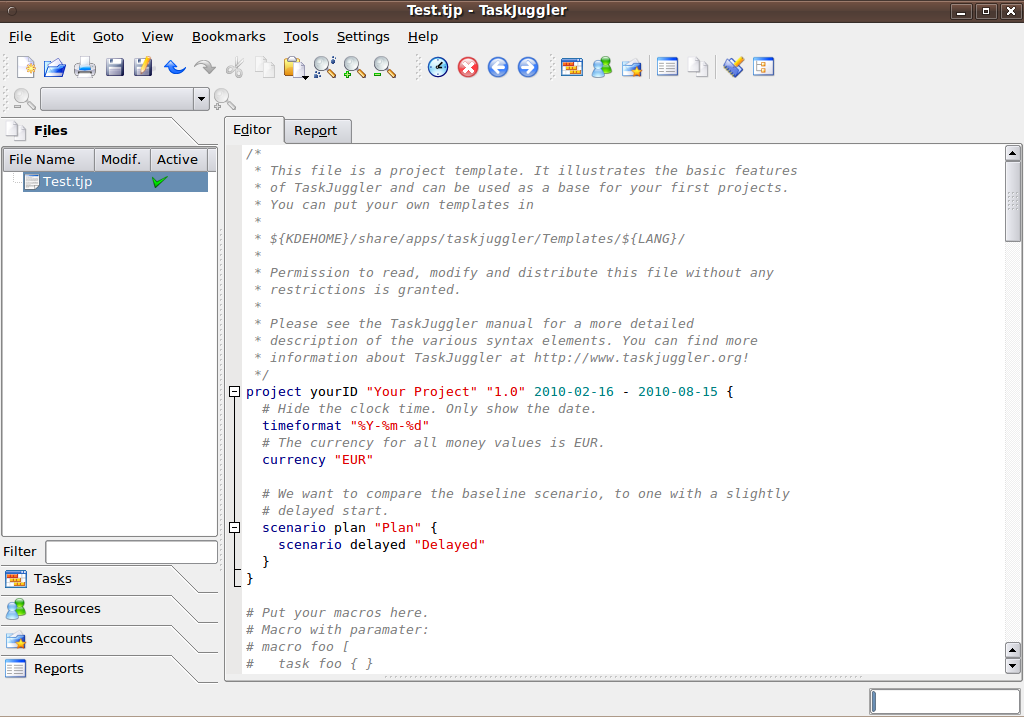
Task: Click the New file toolbar icon
Action: pyautogui.click(x=26, y=68)
